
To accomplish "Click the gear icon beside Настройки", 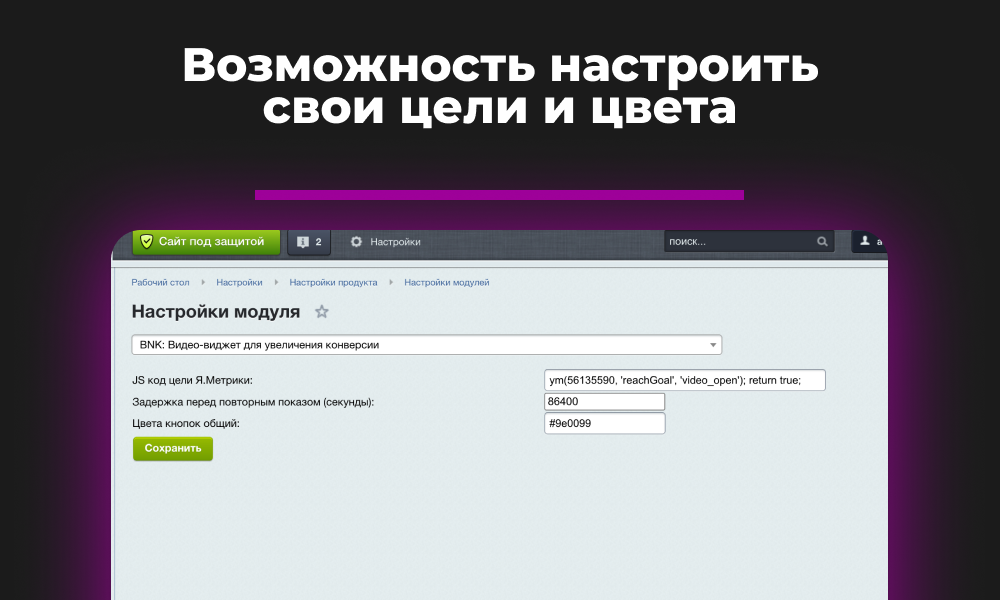I will (356, 242).
